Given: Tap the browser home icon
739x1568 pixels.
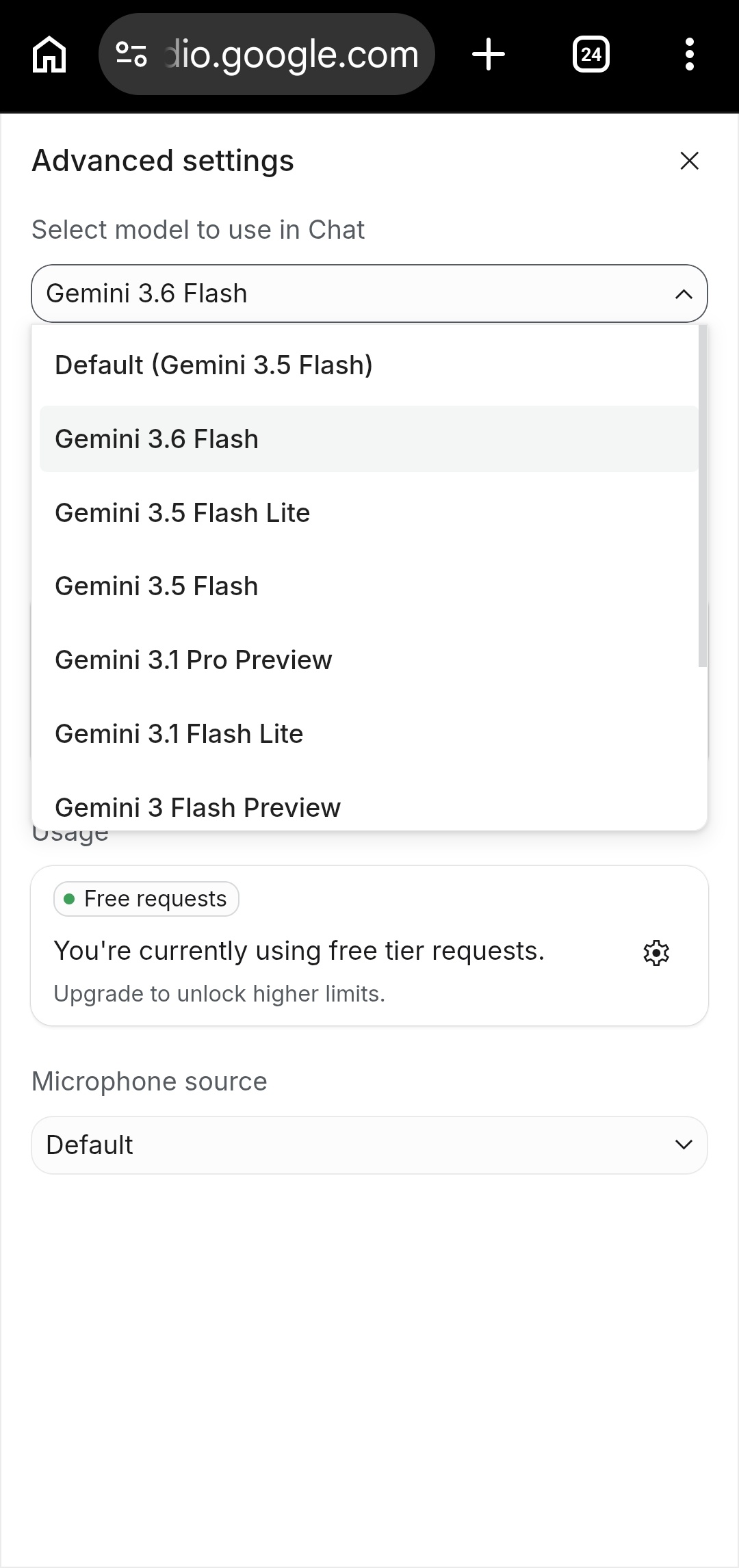Looking at the screenshot, I should click(x=49, y=54).
